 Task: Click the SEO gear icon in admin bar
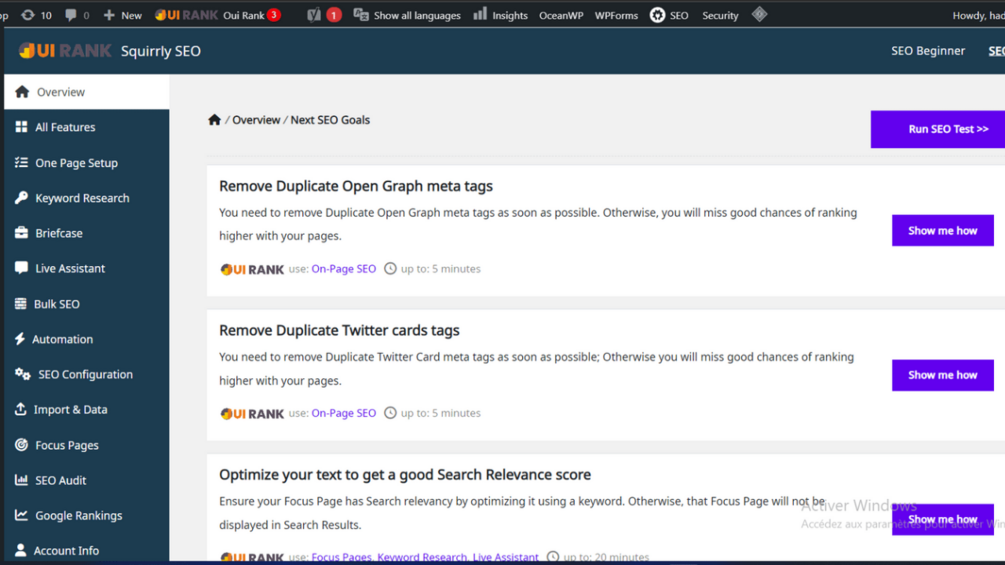[657, 15]
